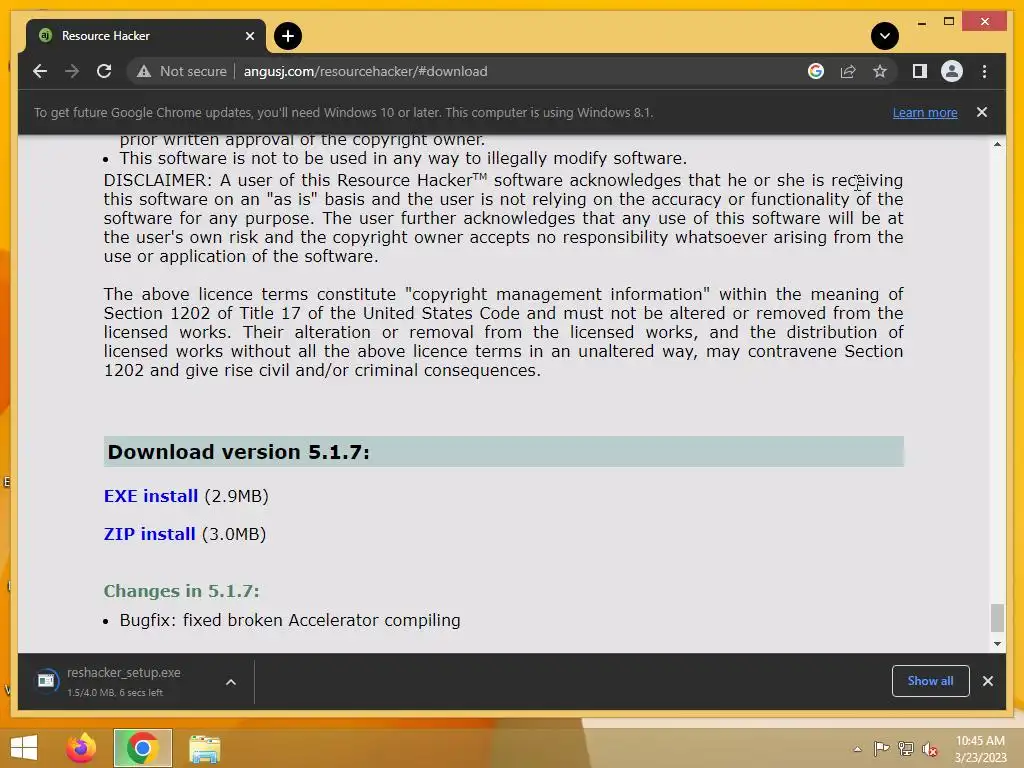Go back to the previous page

[40, 71]
